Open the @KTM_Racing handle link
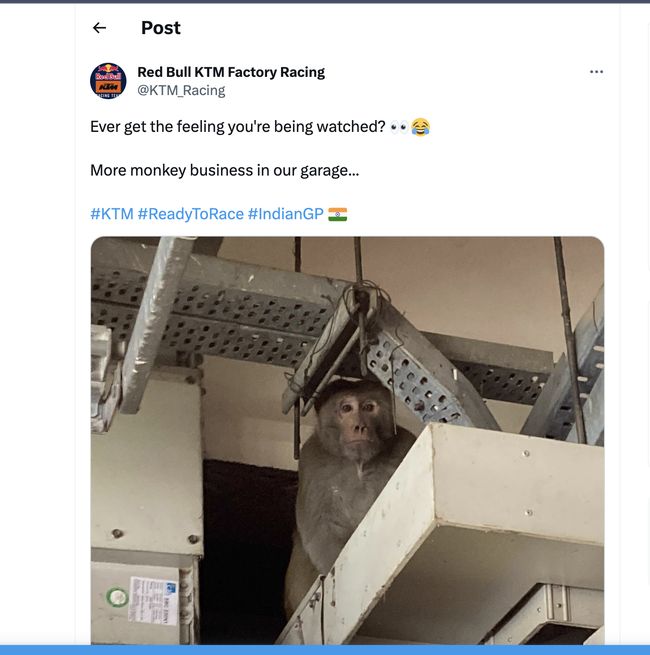This screenshot has width=650, height=655. 181,90
